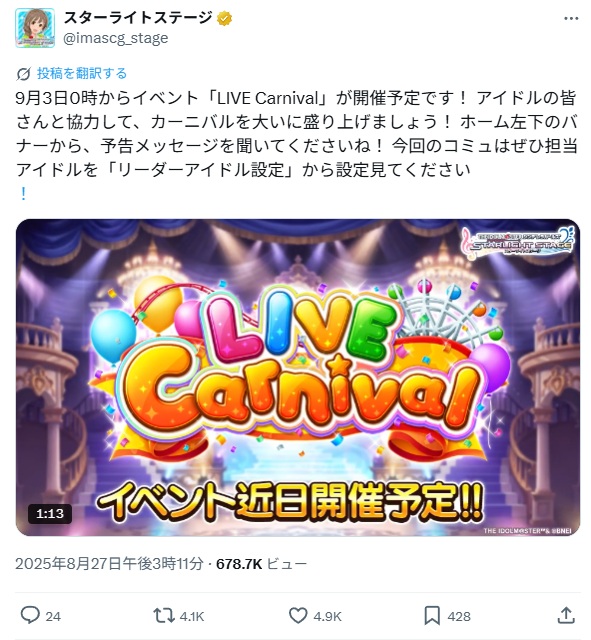The height and width of the screenshot is (640, 591).
Task: Click the 24 replies count
Action: [x=53, y=616]
